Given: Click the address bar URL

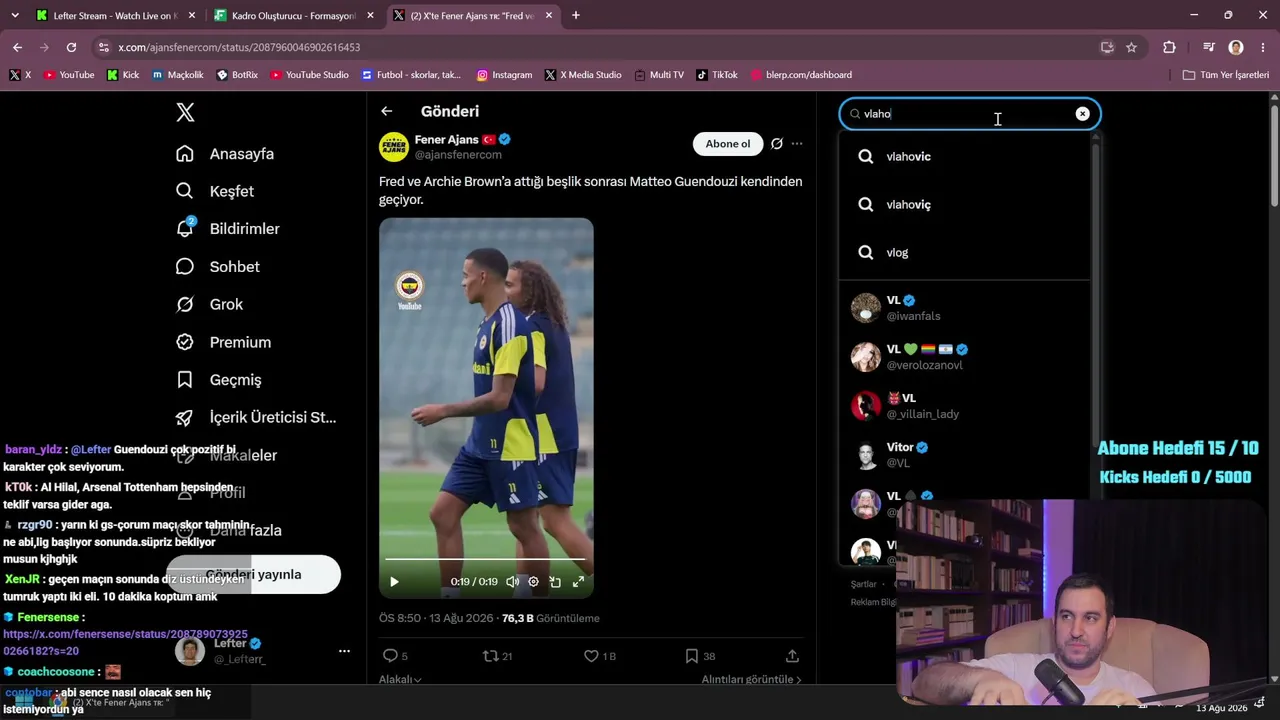Looking at the screenshot, I should coord(239,47).
